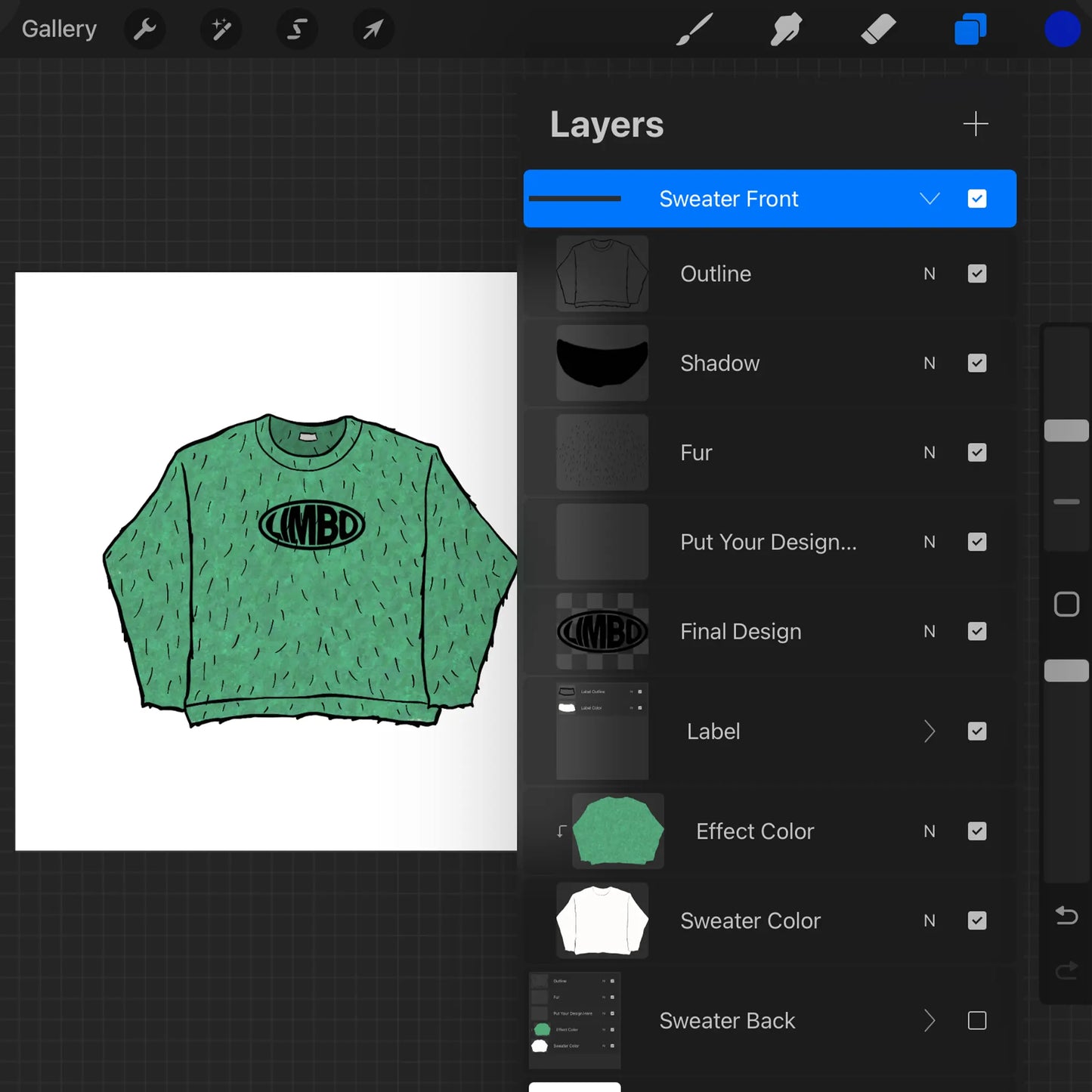Uncheck the Shadow layer visibility checkbox

[976, 363]
